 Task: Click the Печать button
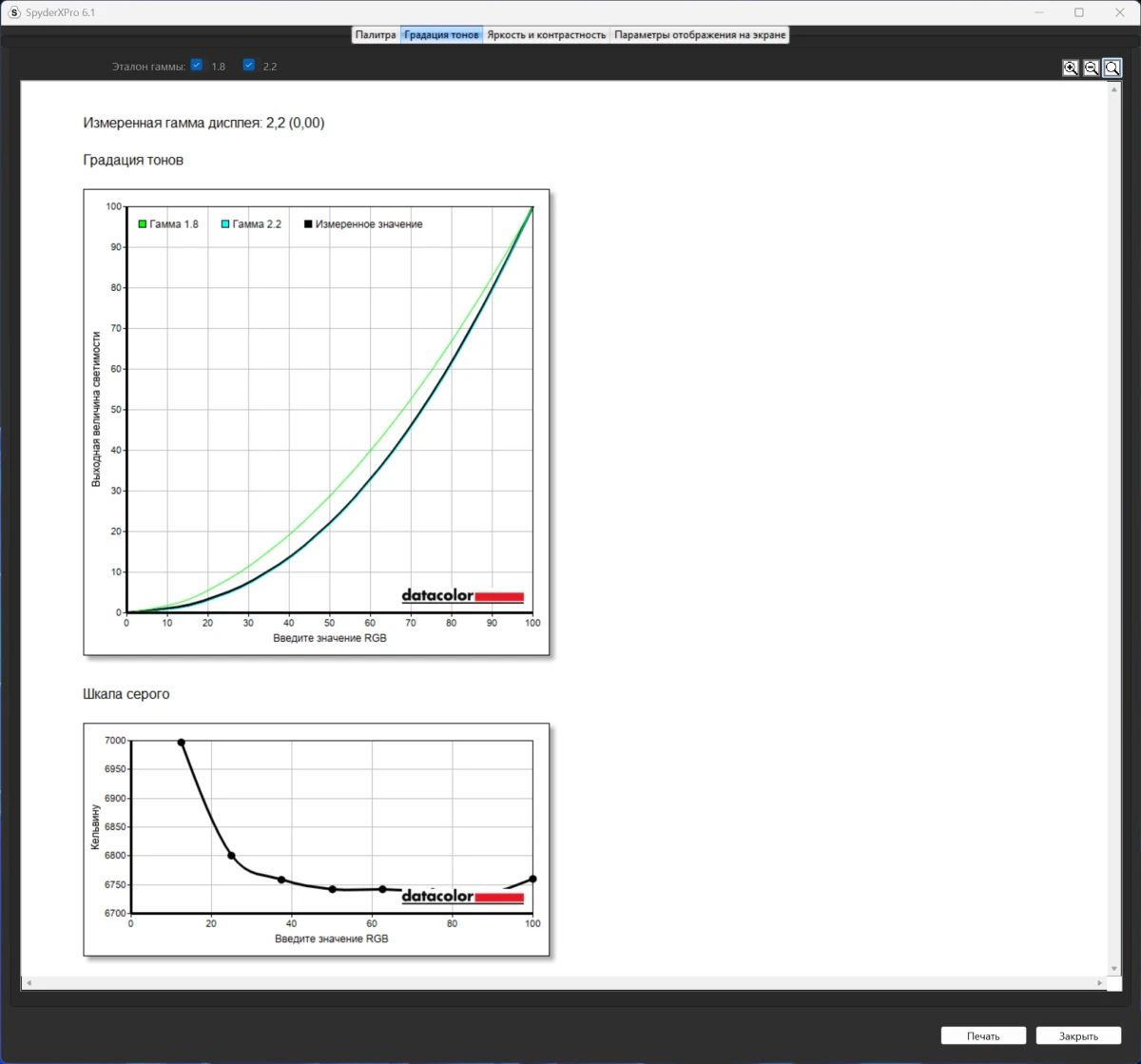[983, 1035]
